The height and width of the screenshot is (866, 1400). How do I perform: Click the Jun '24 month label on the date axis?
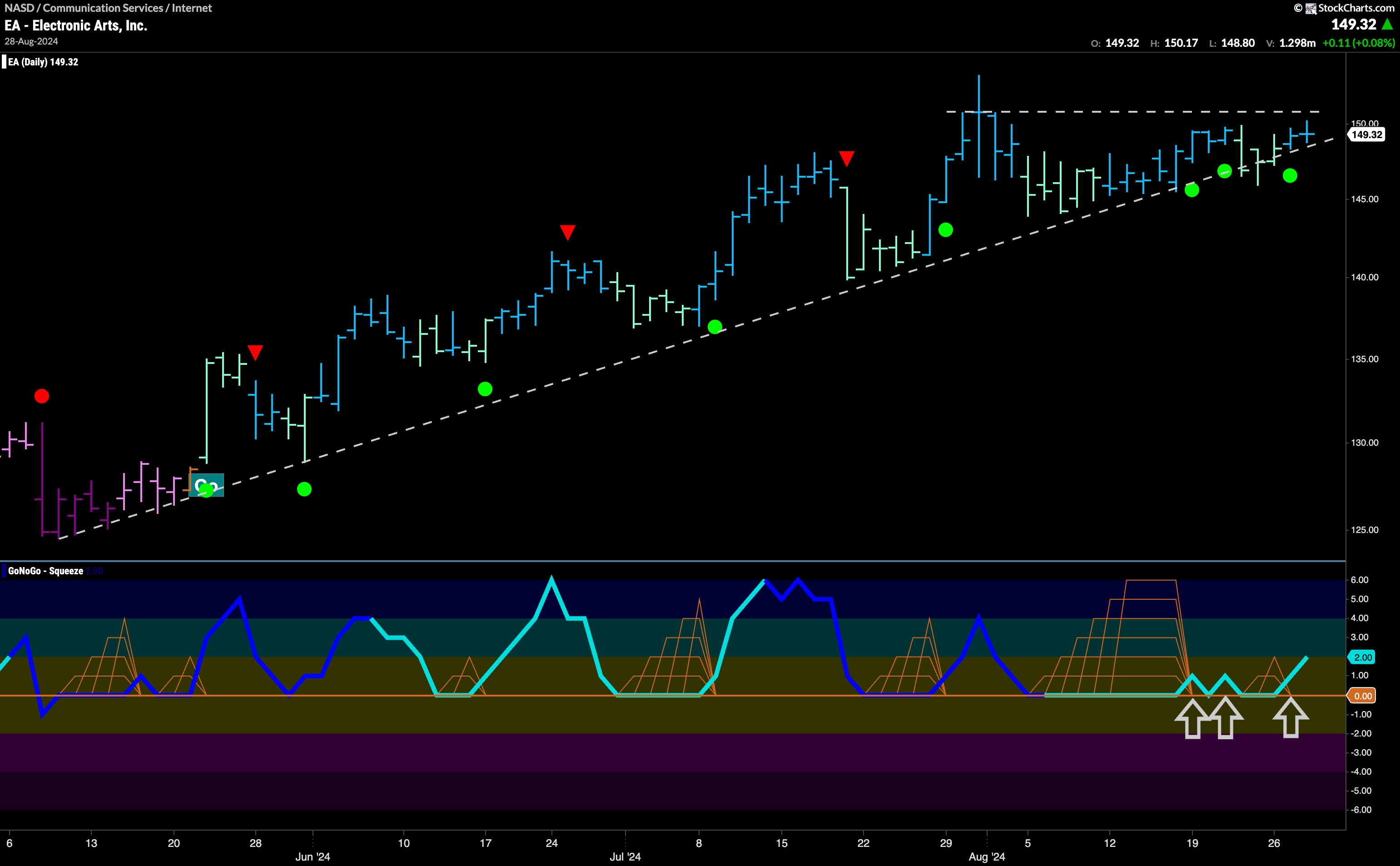pyautogui.click(x=313, y=857)
